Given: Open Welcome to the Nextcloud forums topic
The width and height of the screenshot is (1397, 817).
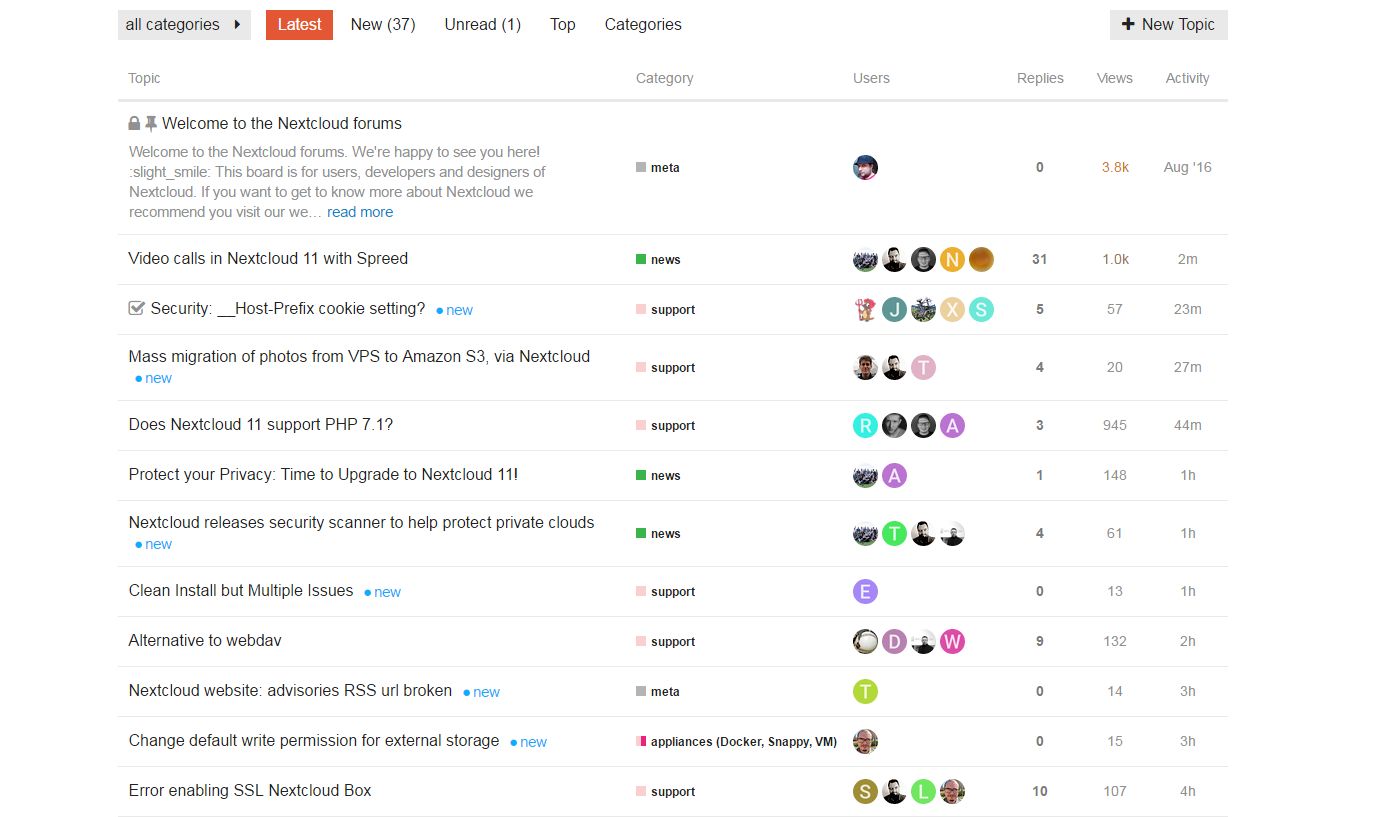Looking at the screenshot, I should coord(282,124).
